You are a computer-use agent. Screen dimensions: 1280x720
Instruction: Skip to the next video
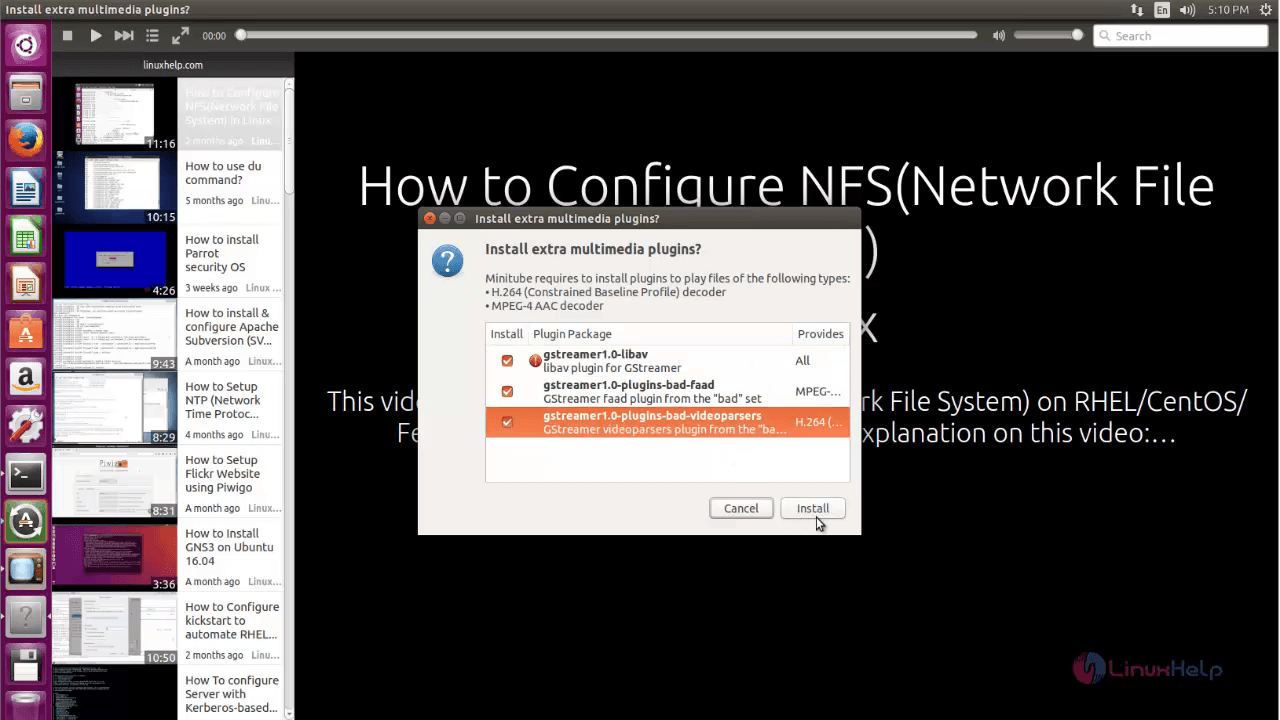point(124,36)
